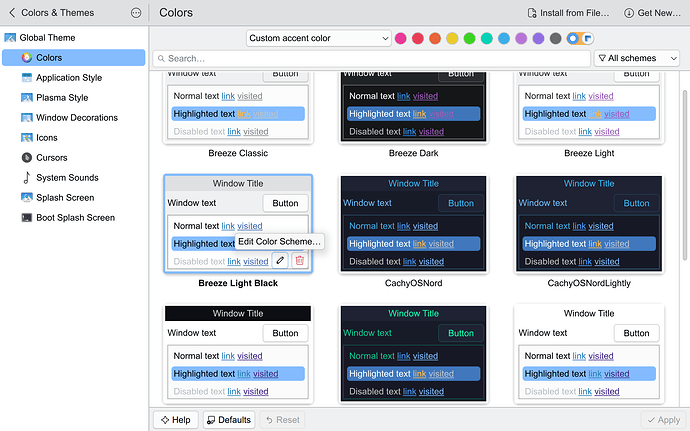Screen dimensions: 690x431
Task: Click the Breeze Light Black scheme label
Action: (238, 283)
